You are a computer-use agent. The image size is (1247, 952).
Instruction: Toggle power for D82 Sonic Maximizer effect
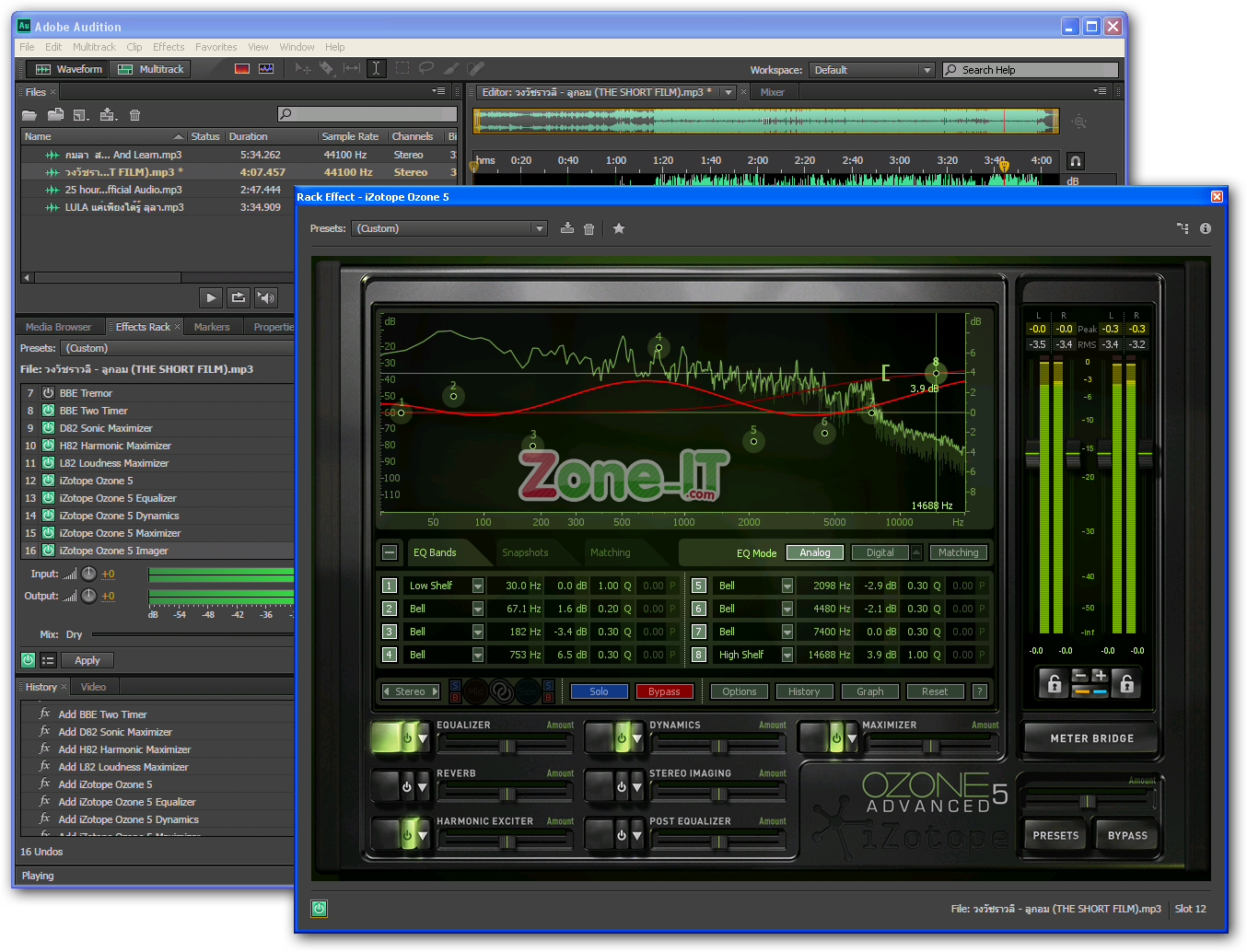(x=48, y=428)
